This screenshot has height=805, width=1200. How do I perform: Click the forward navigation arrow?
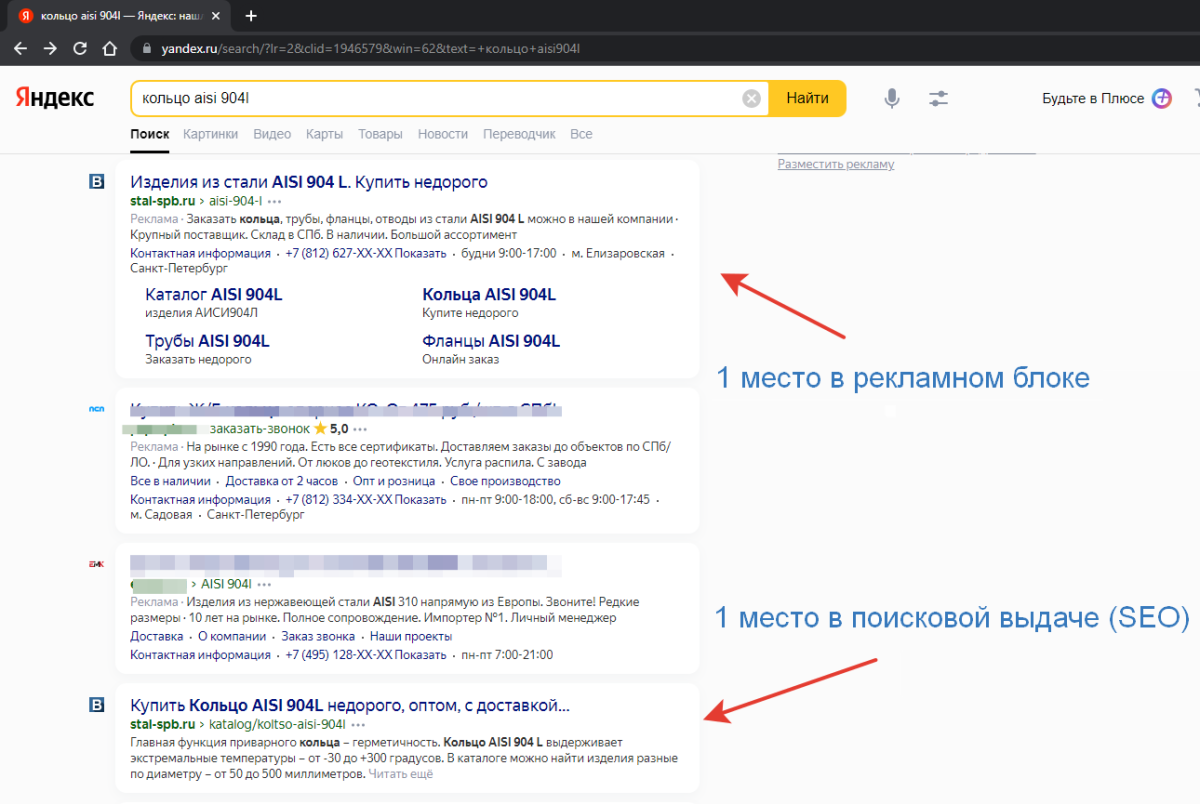pos(49,48)
